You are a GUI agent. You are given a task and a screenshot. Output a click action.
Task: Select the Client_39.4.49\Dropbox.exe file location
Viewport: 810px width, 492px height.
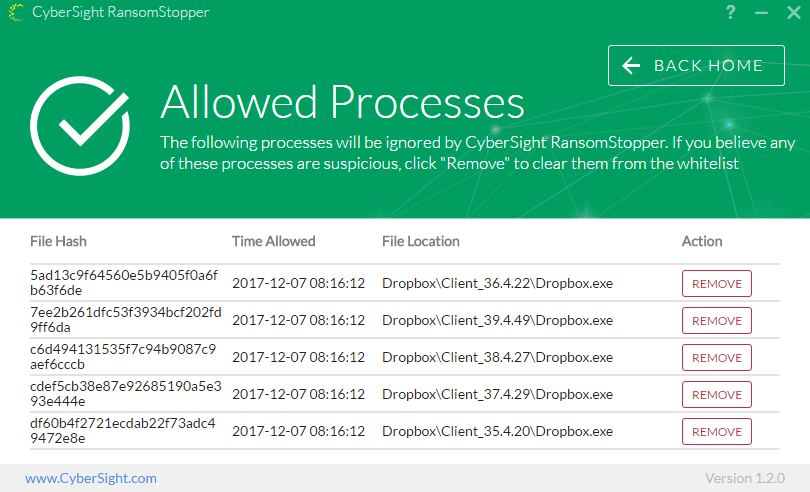497,320
